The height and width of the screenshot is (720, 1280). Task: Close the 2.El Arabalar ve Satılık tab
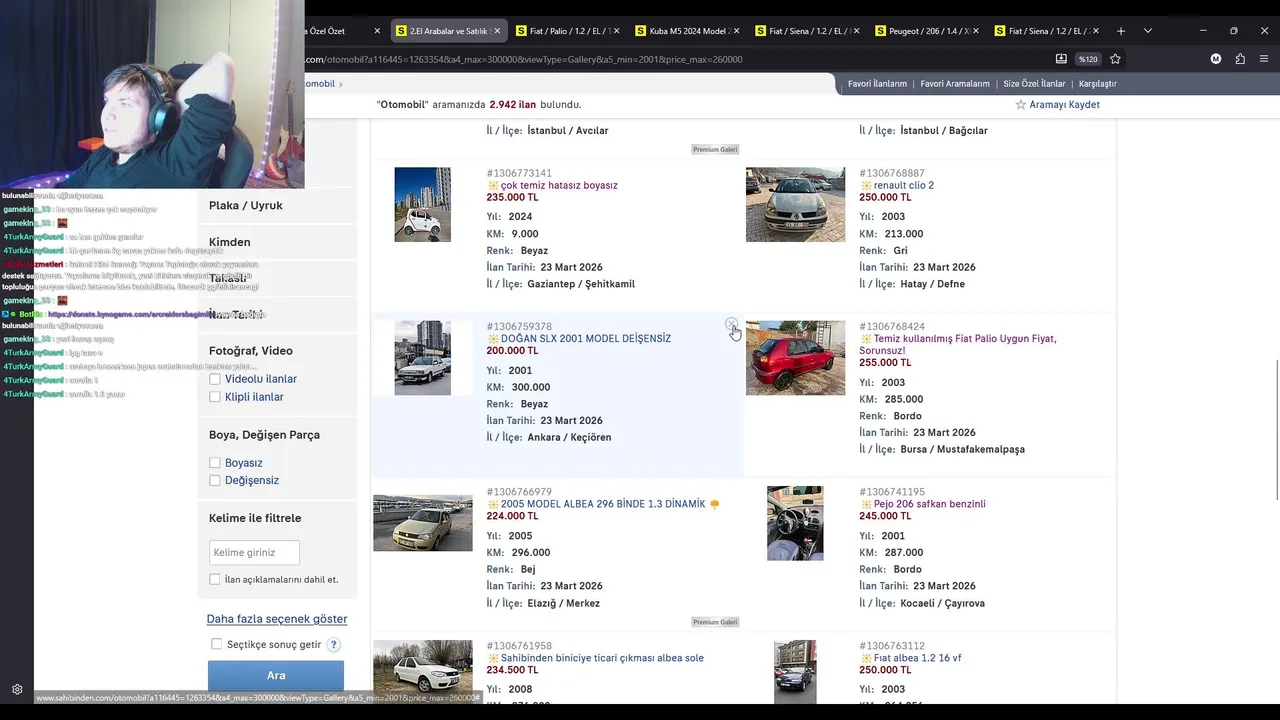tap(497, 31)
